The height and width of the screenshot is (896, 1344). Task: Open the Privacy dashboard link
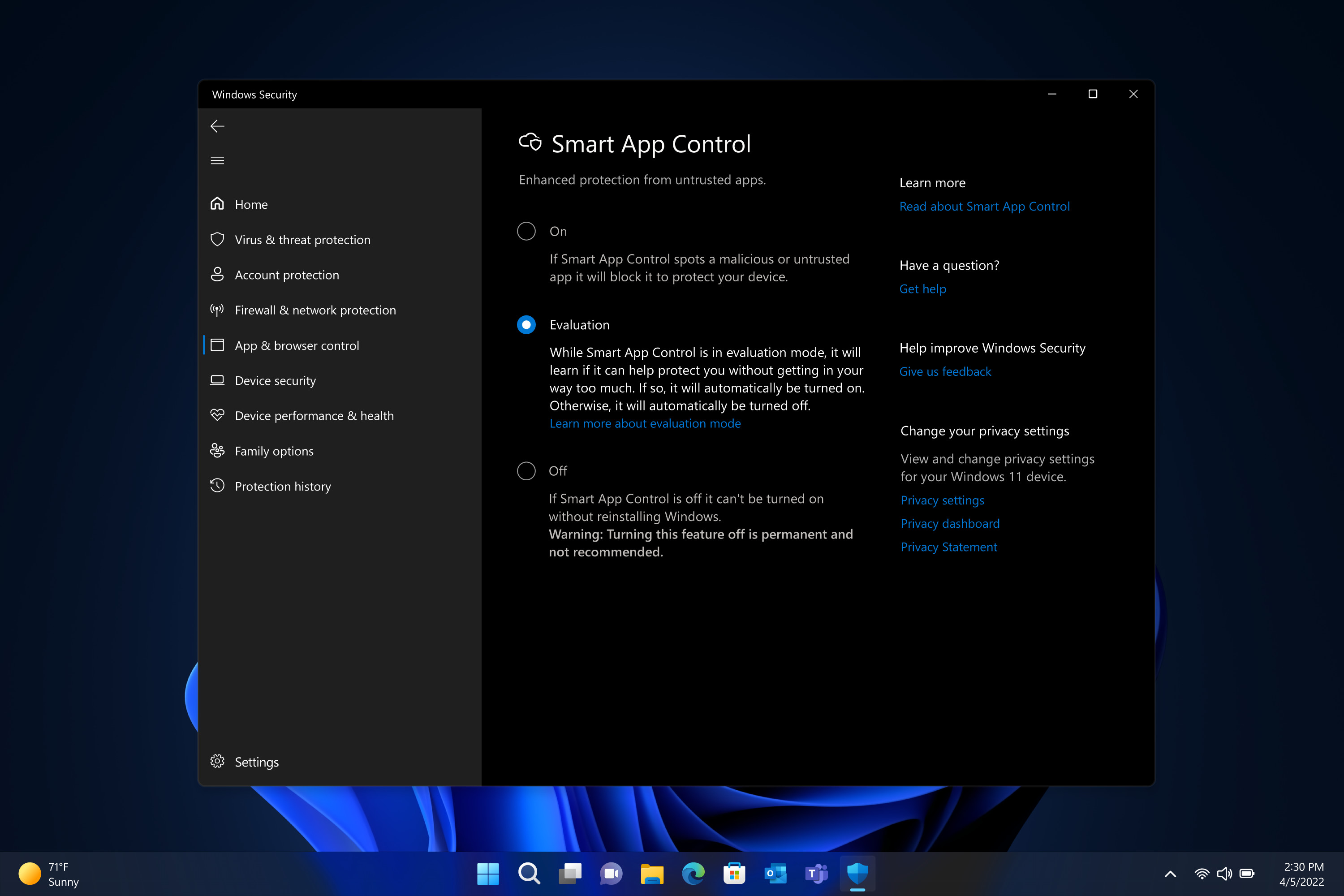(x=950, y=523)
